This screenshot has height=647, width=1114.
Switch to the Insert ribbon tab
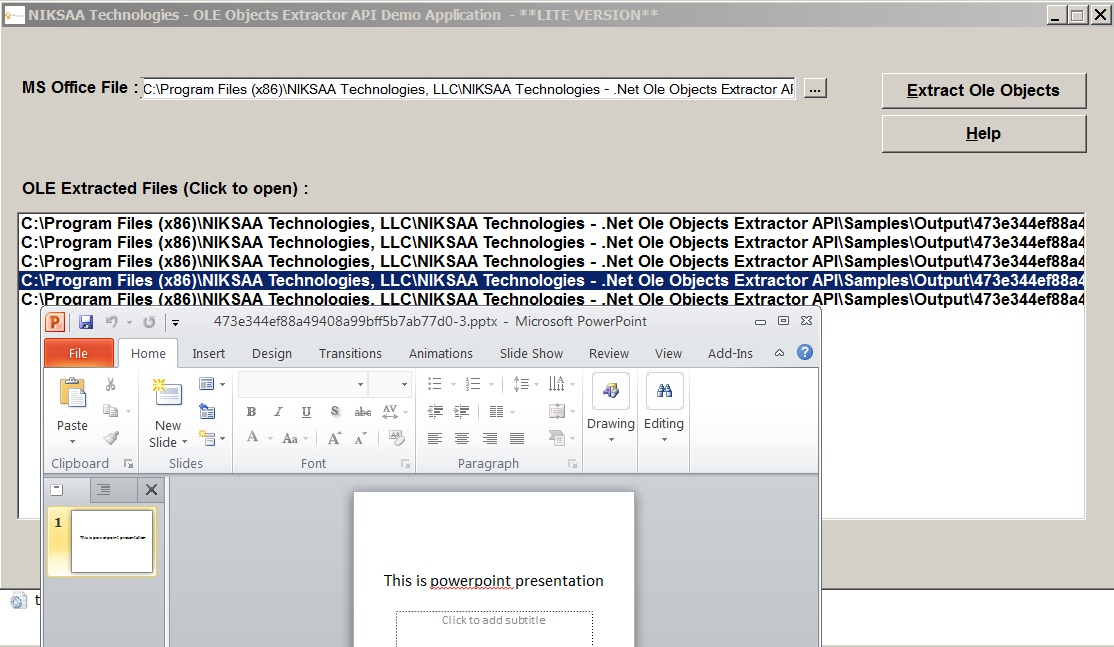coord(208,353)
